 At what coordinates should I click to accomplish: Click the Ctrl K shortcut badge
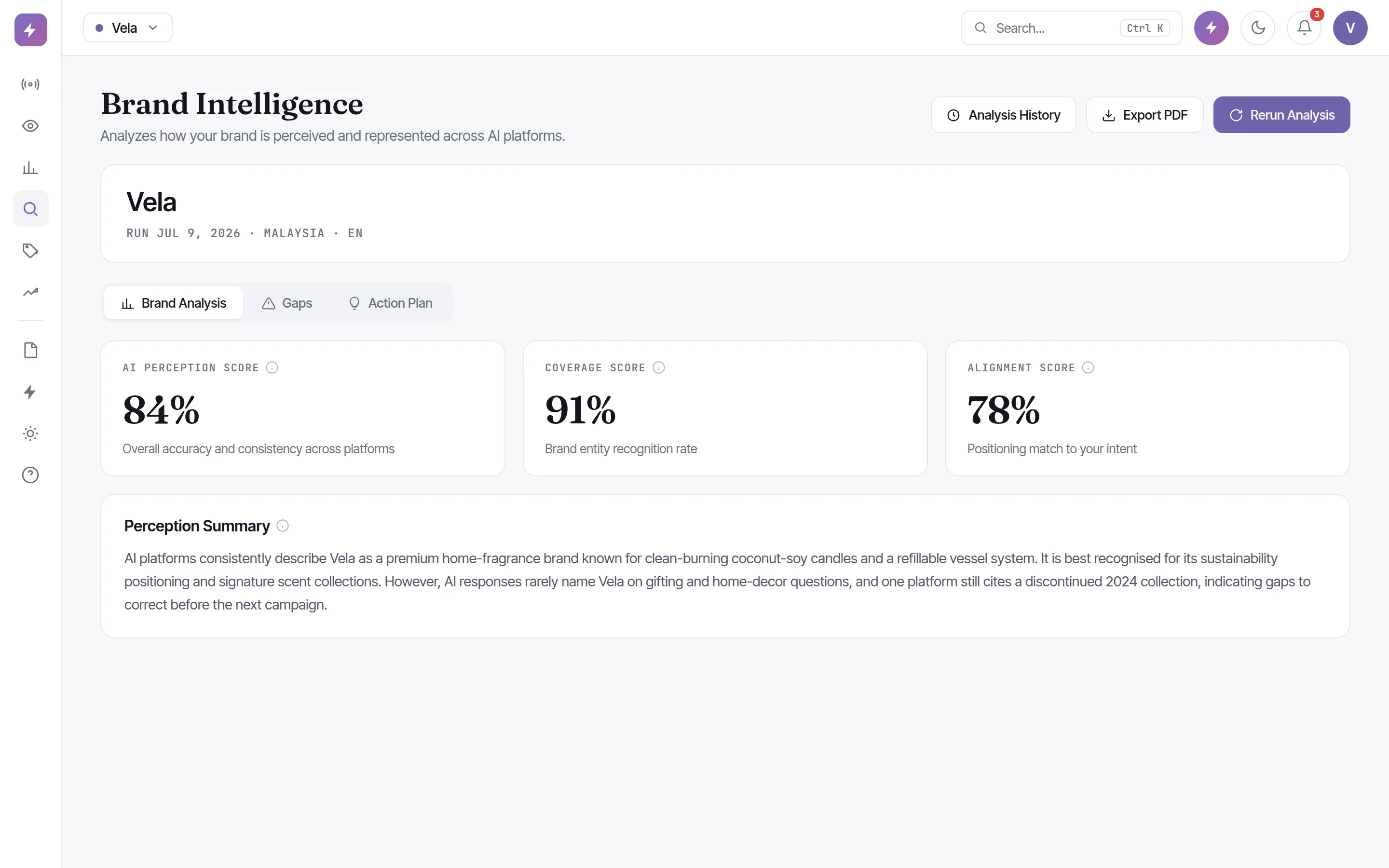1144,28
